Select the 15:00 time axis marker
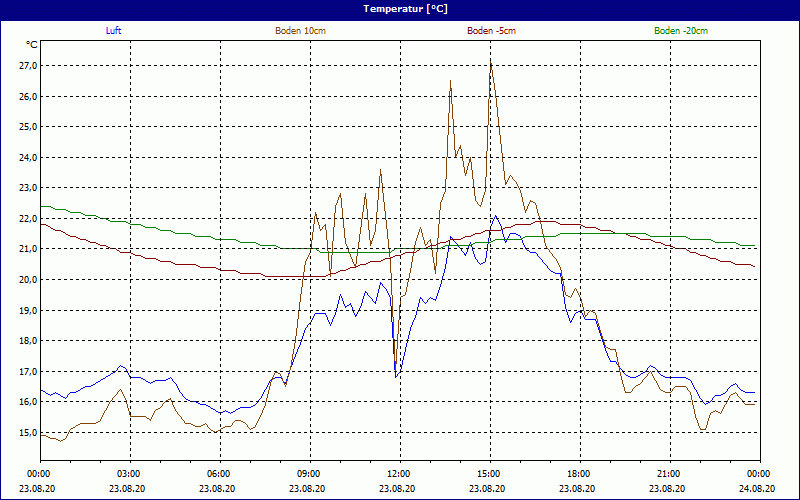 click(489, 474)
